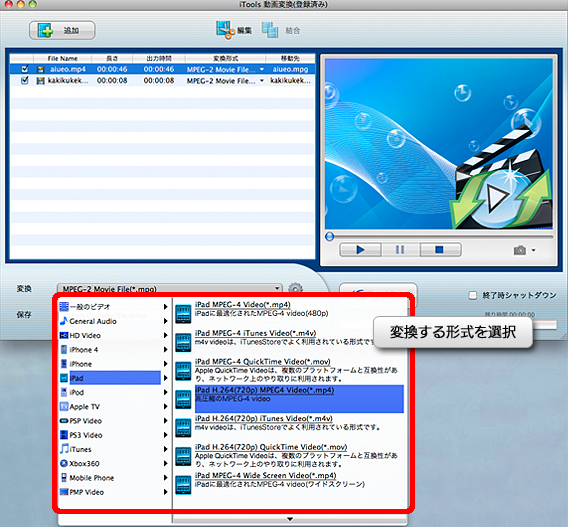Screen dimensions: 568x530
Task: Choose iPad MPEG-4 iTunes Video(*.m4v) text
Action: tap(255, 333)
